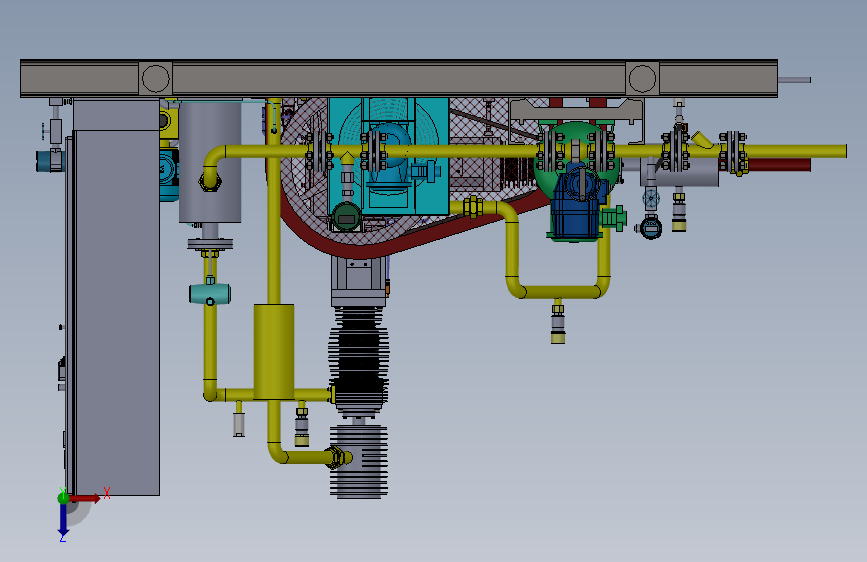Image resolution: width=867 pixels, height=562 pixels.
Task: Select the green handwheel beside blue gearbox
Action: coord(614,218)
